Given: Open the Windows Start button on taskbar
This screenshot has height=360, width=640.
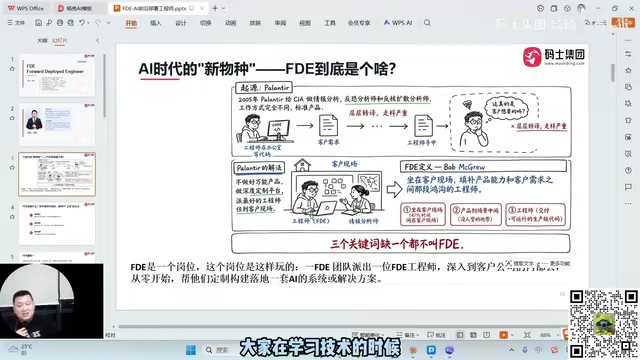Looking at the screenshot, I should (191, 350).
